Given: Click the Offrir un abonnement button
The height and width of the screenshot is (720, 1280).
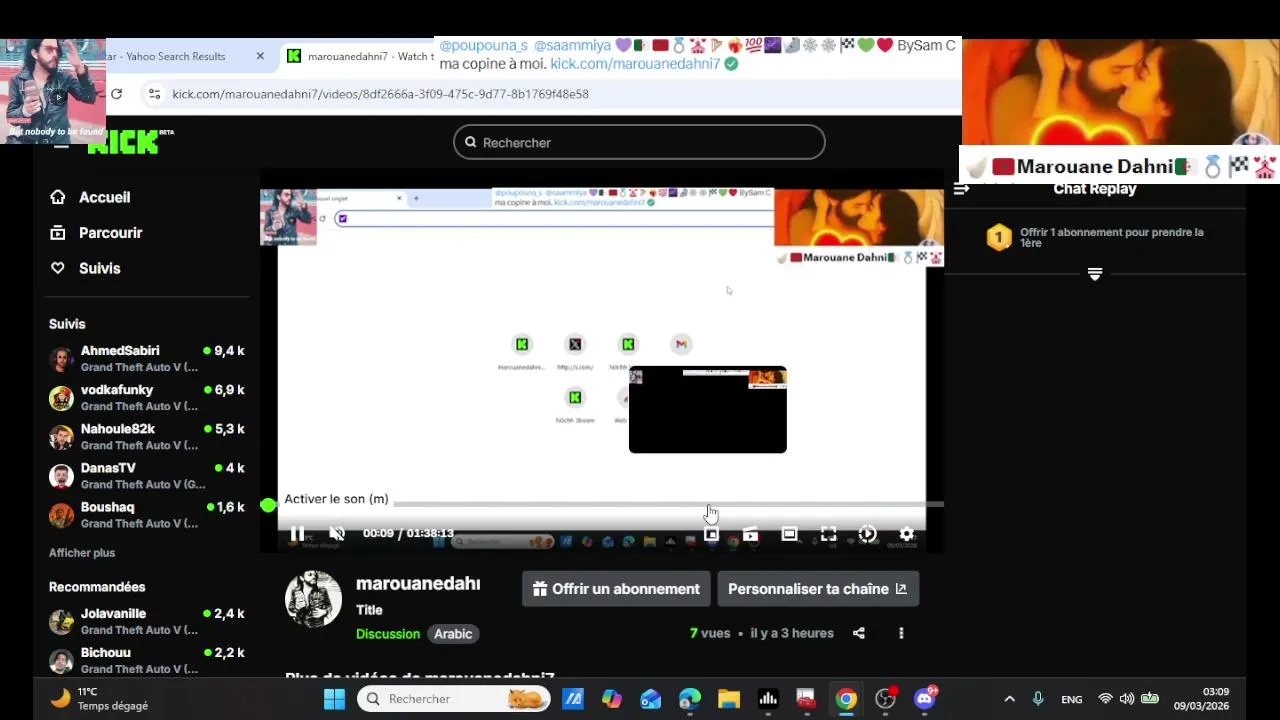Looking at the screenshot, I should (616, 589).
